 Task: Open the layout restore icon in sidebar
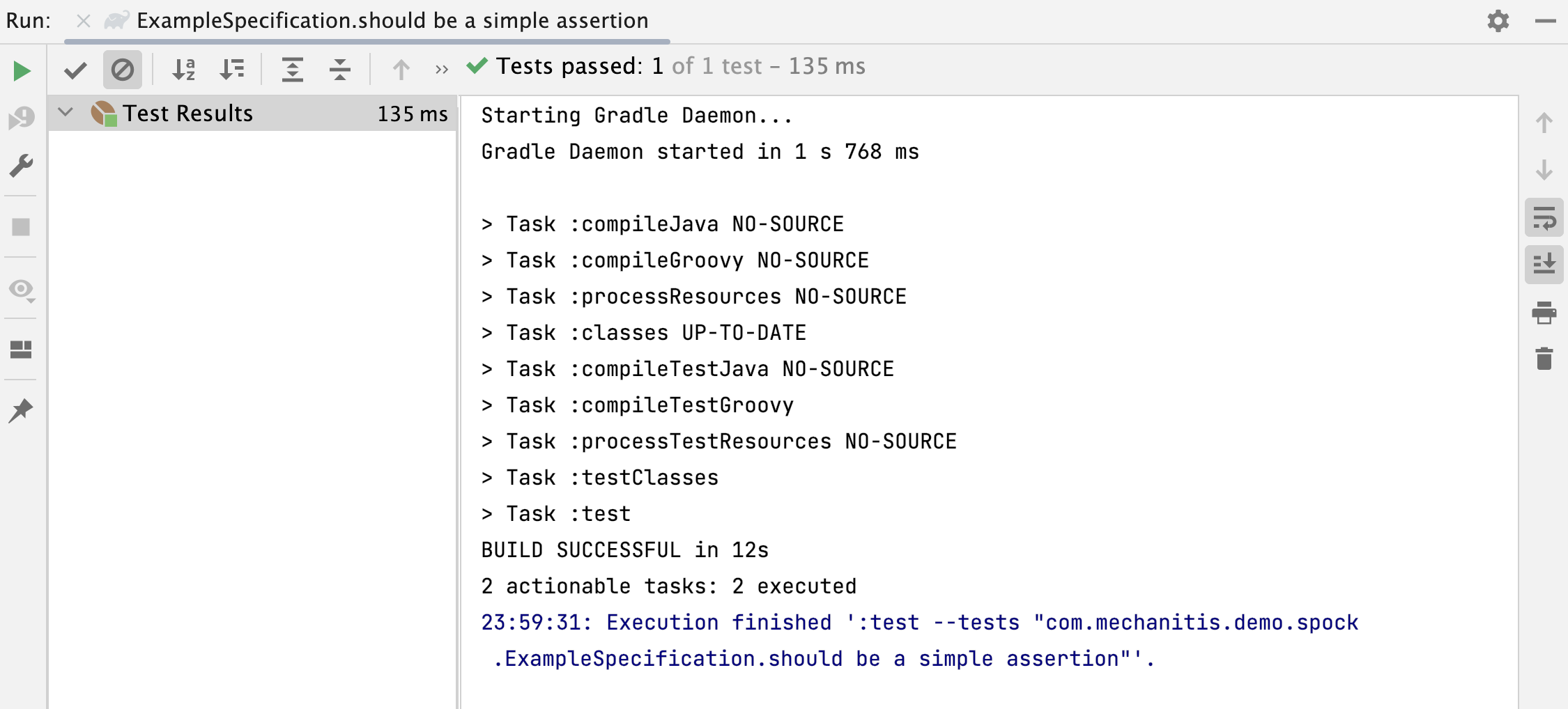coord(22,349)
